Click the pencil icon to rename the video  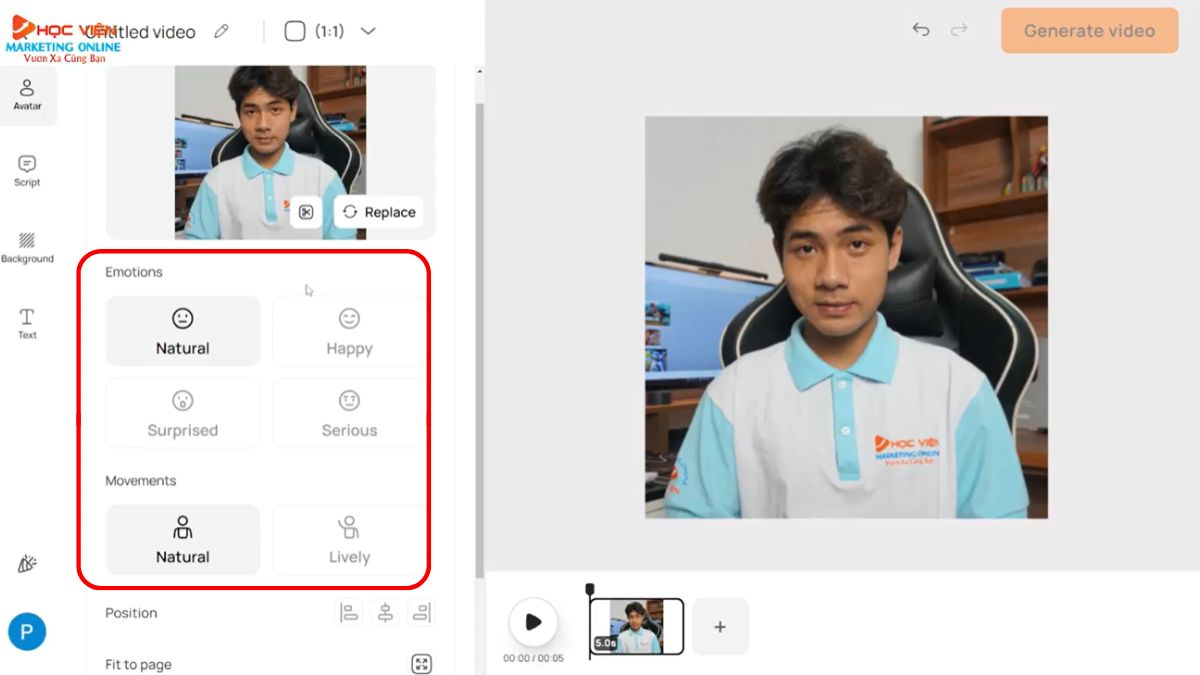[221, 31]
